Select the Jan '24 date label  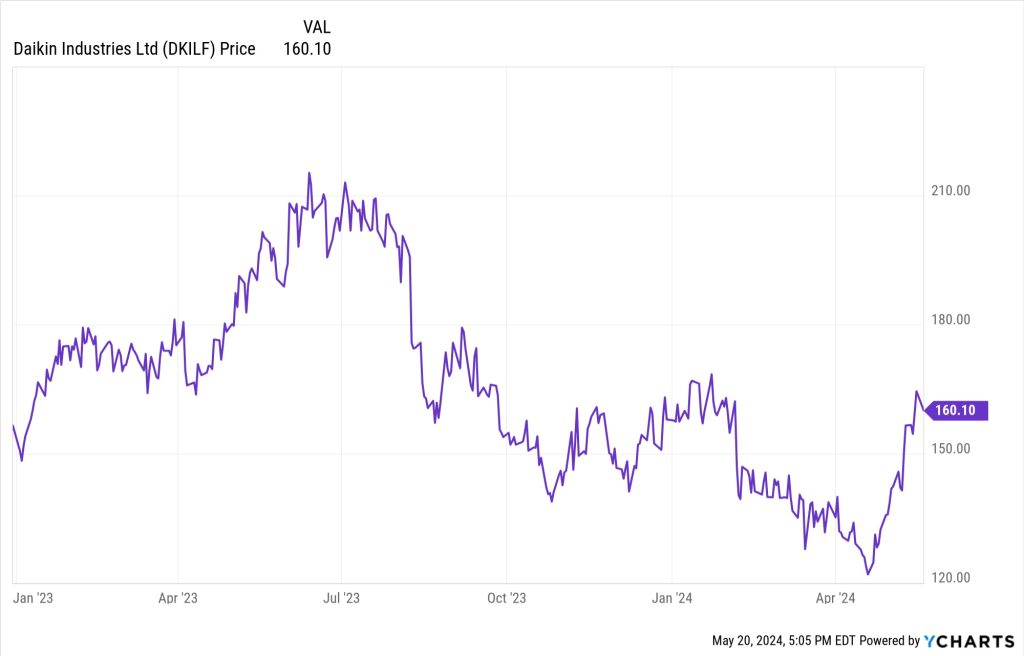pos(671,599)
